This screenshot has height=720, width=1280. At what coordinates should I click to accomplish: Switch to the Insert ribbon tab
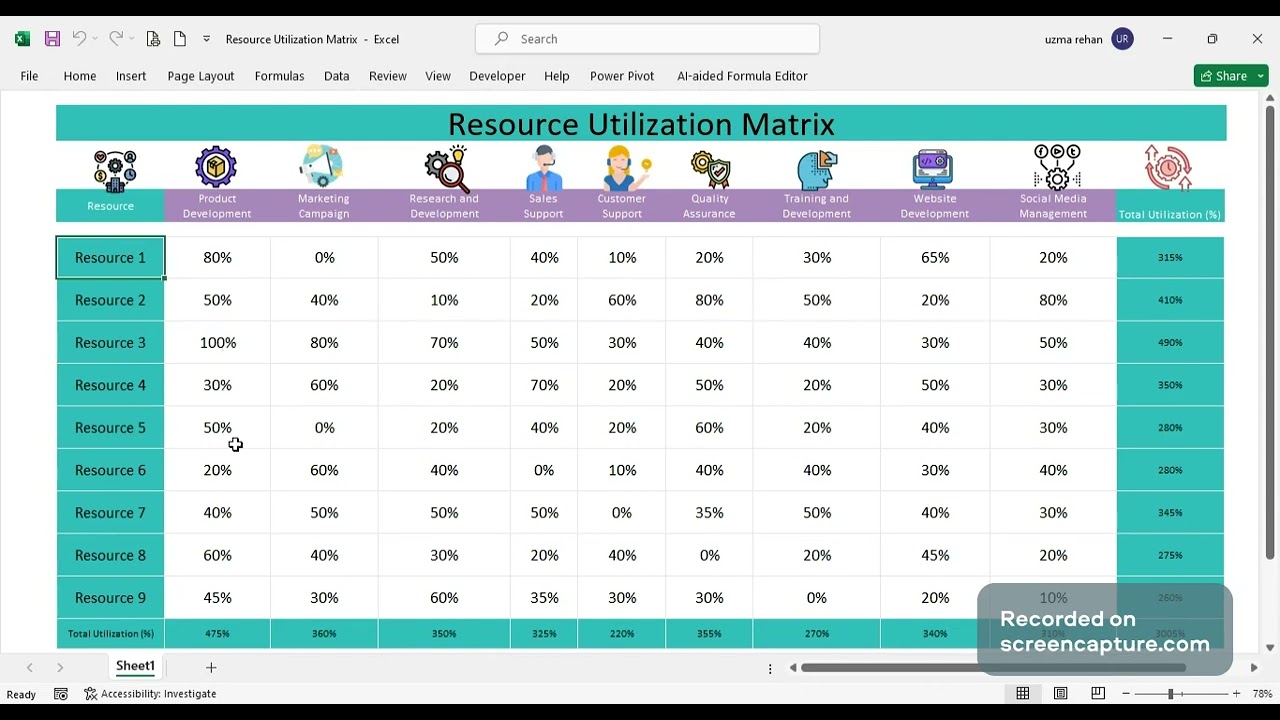tap(131, 76)
